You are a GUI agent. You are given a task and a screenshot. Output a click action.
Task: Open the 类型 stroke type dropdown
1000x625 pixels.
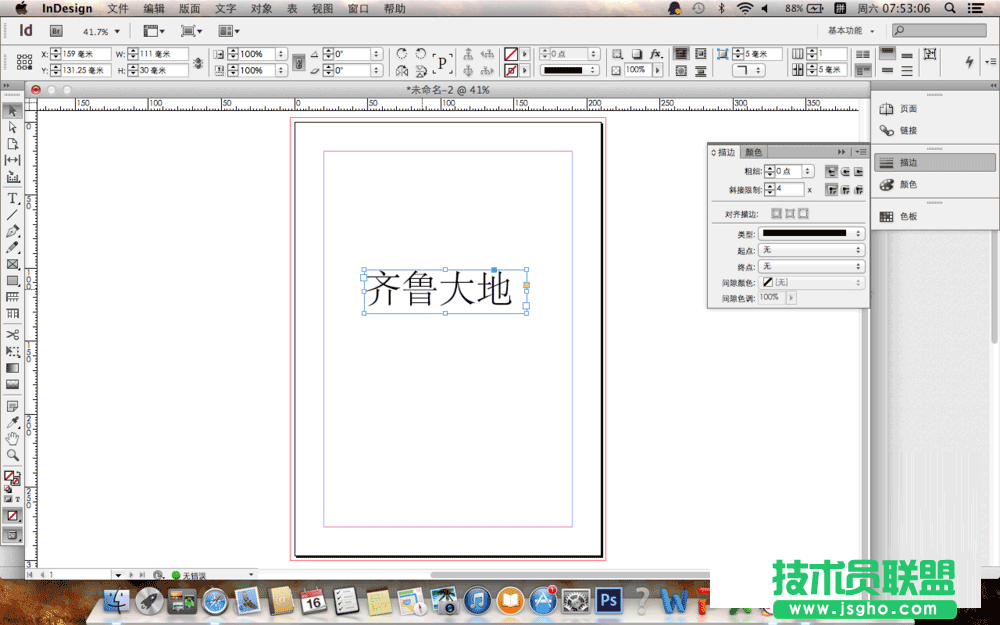pos(811,233)
